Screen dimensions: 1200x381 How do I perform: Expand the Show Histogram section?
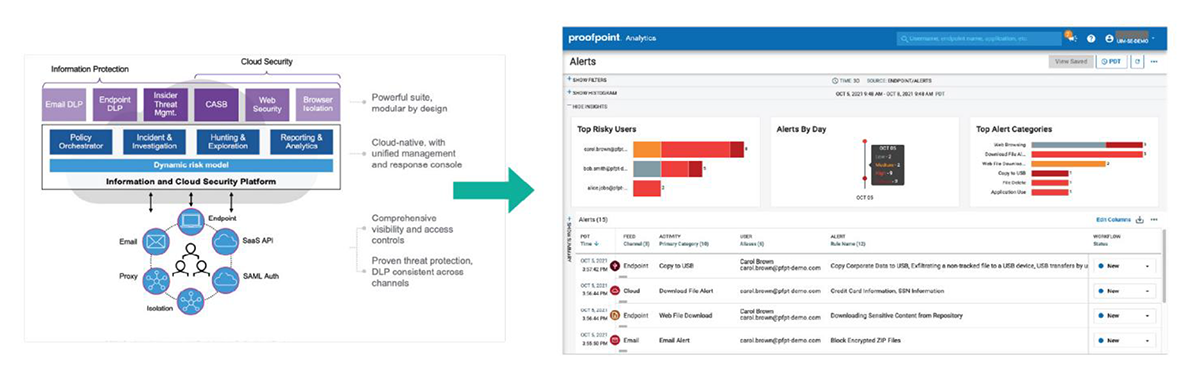point(593,91)
